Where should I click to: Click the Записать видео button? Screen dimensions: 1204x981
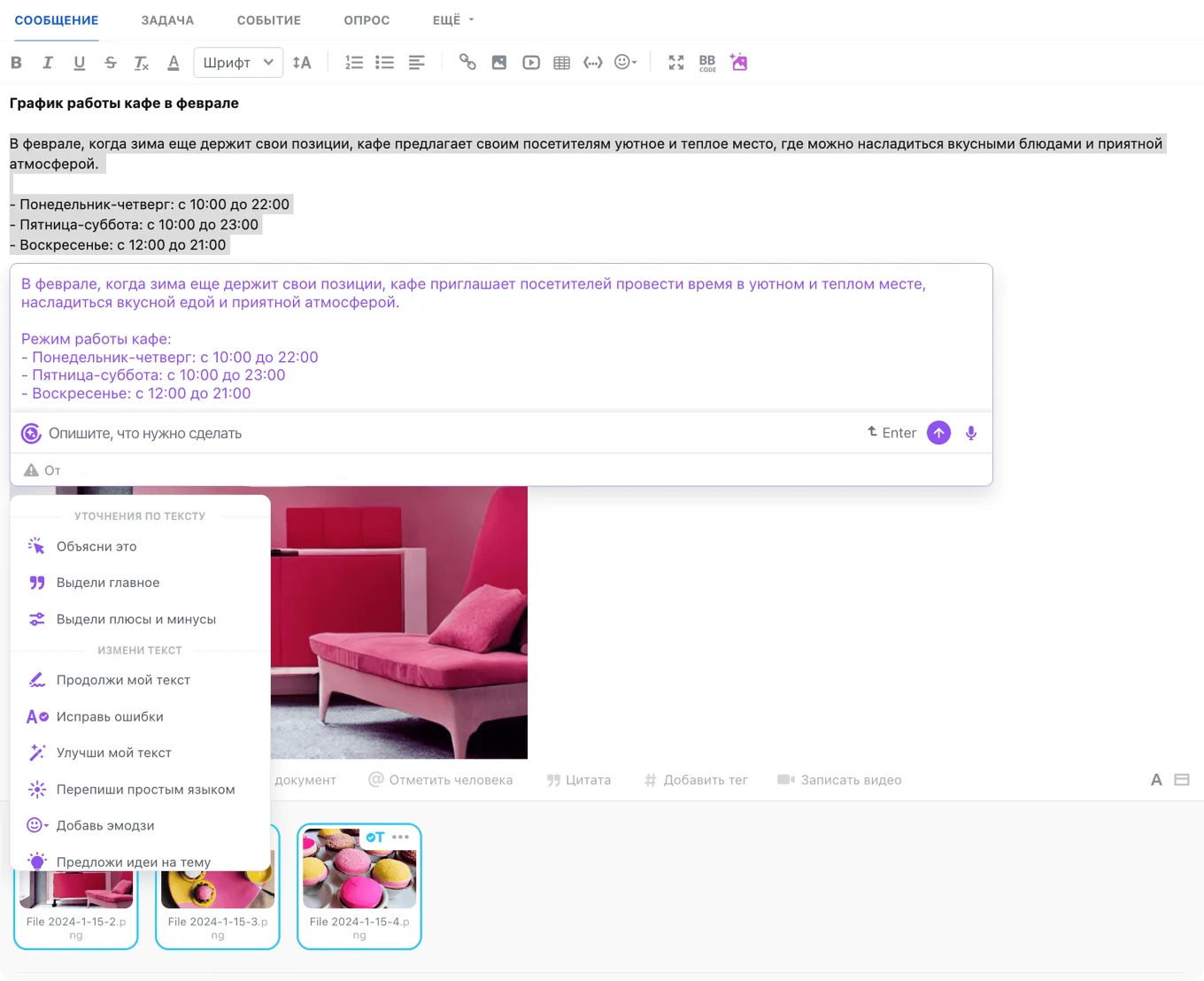838,780
